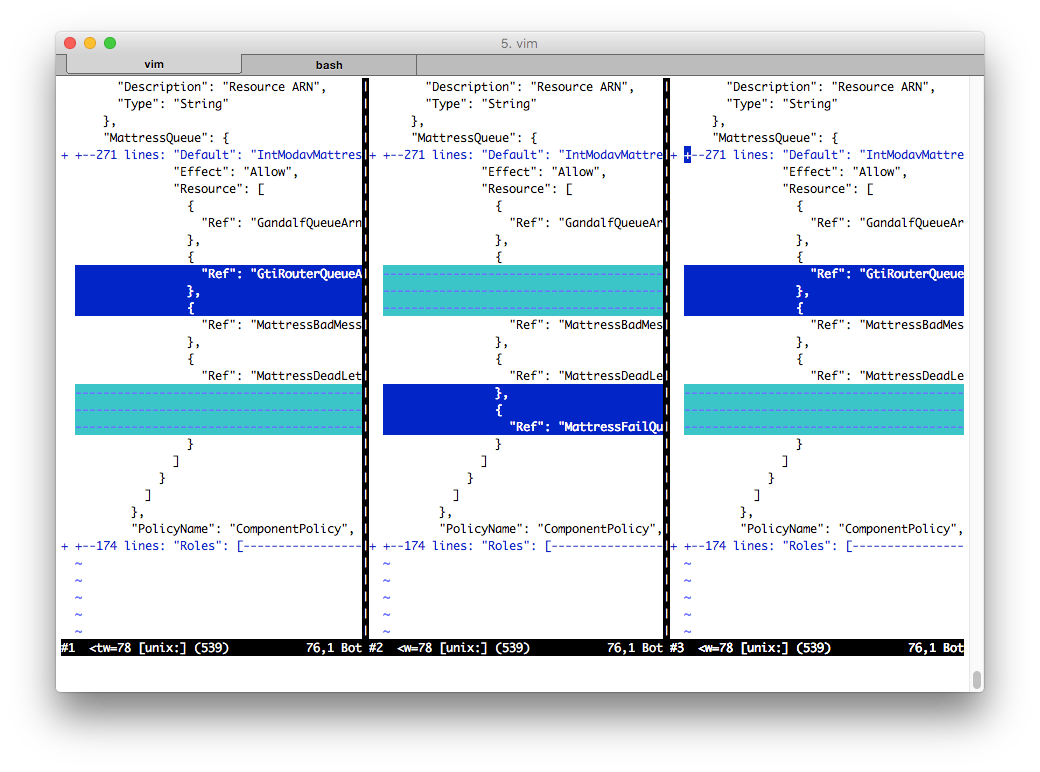Click the terminal scrollbar thumb

977,680
